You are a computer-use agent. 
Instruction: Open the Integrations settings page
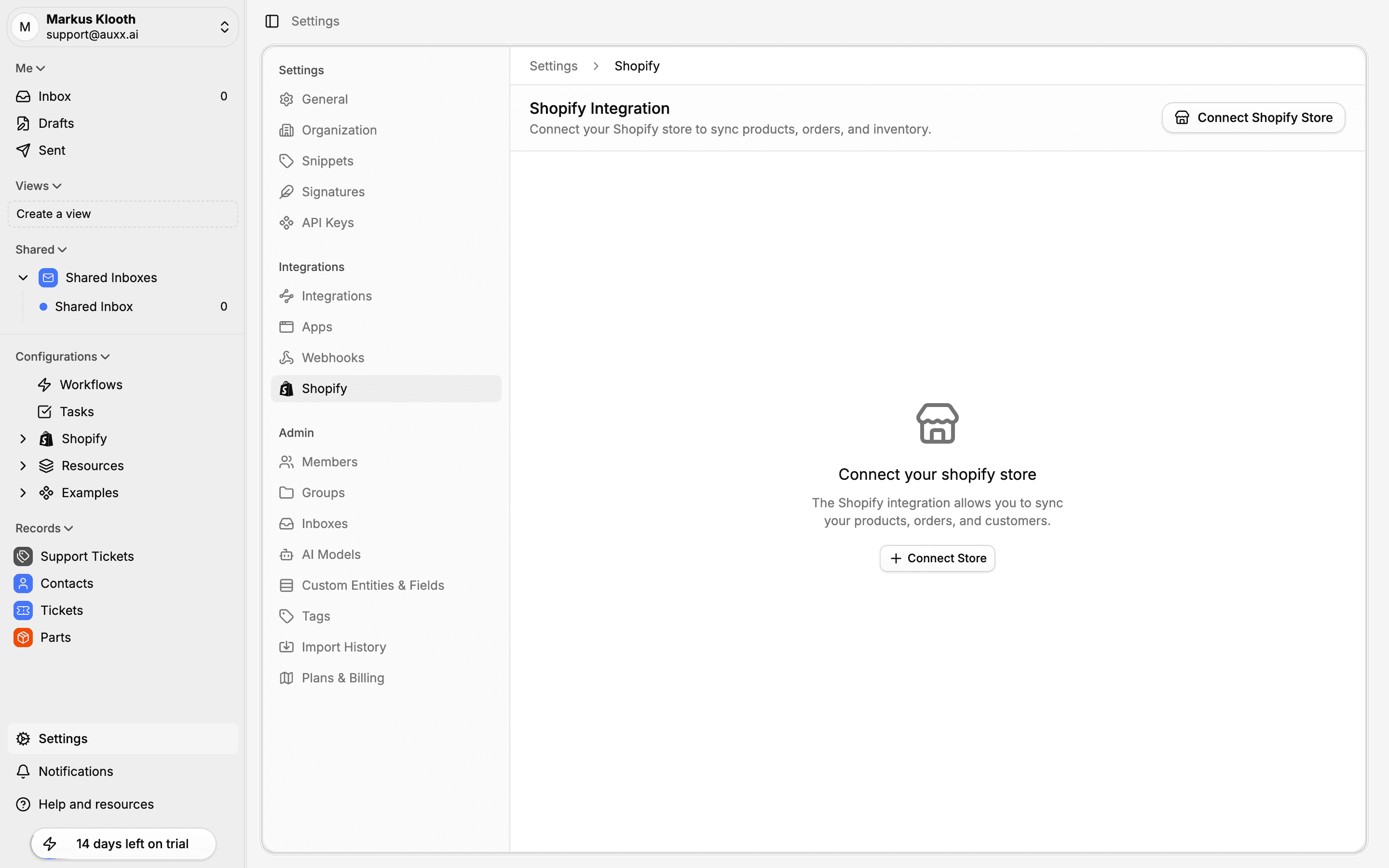pyautogui.click(x=386, y=296)
